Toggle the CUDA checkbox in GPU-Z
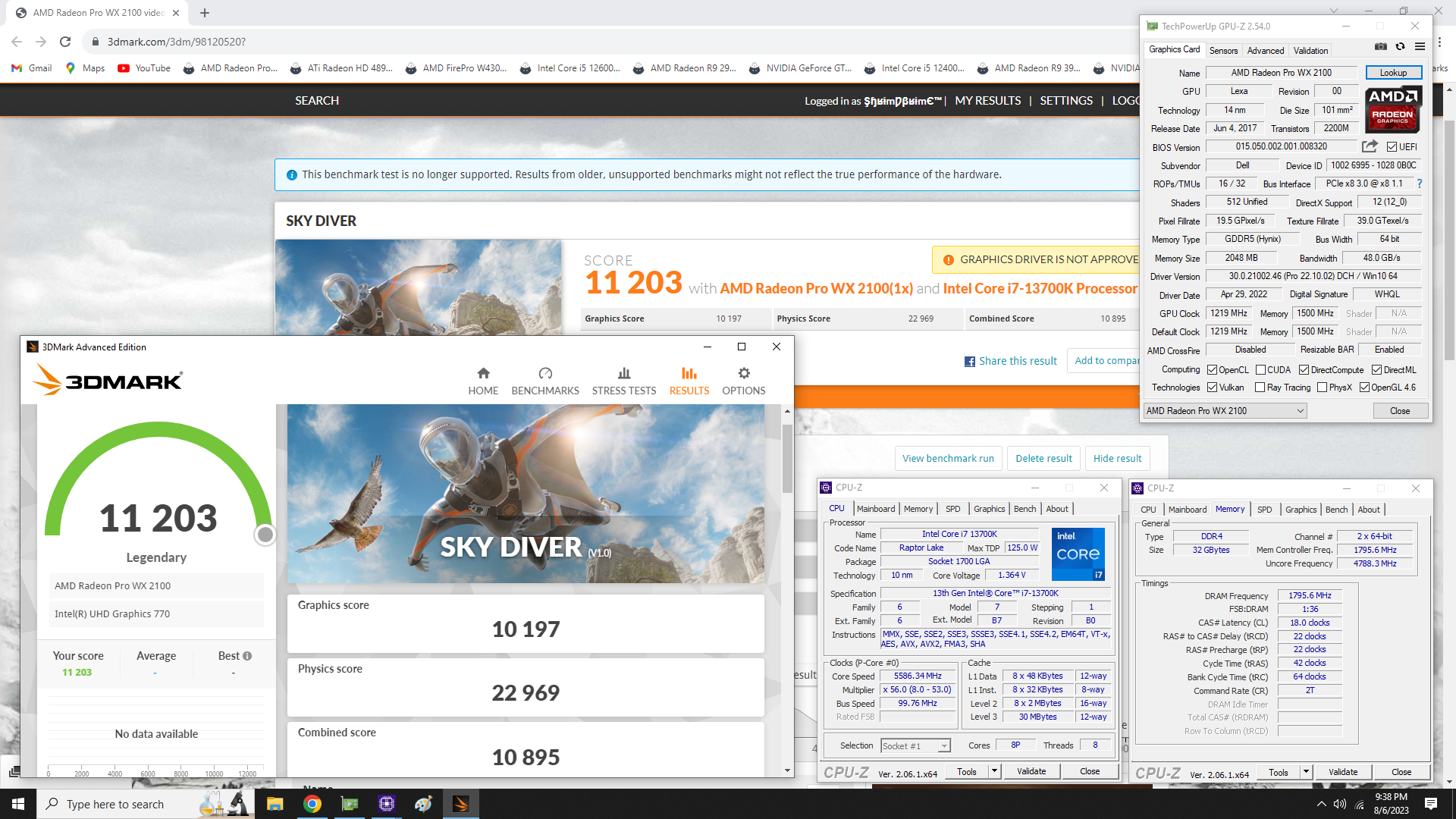This screenshot has width=1456, height=819. 1260,370
